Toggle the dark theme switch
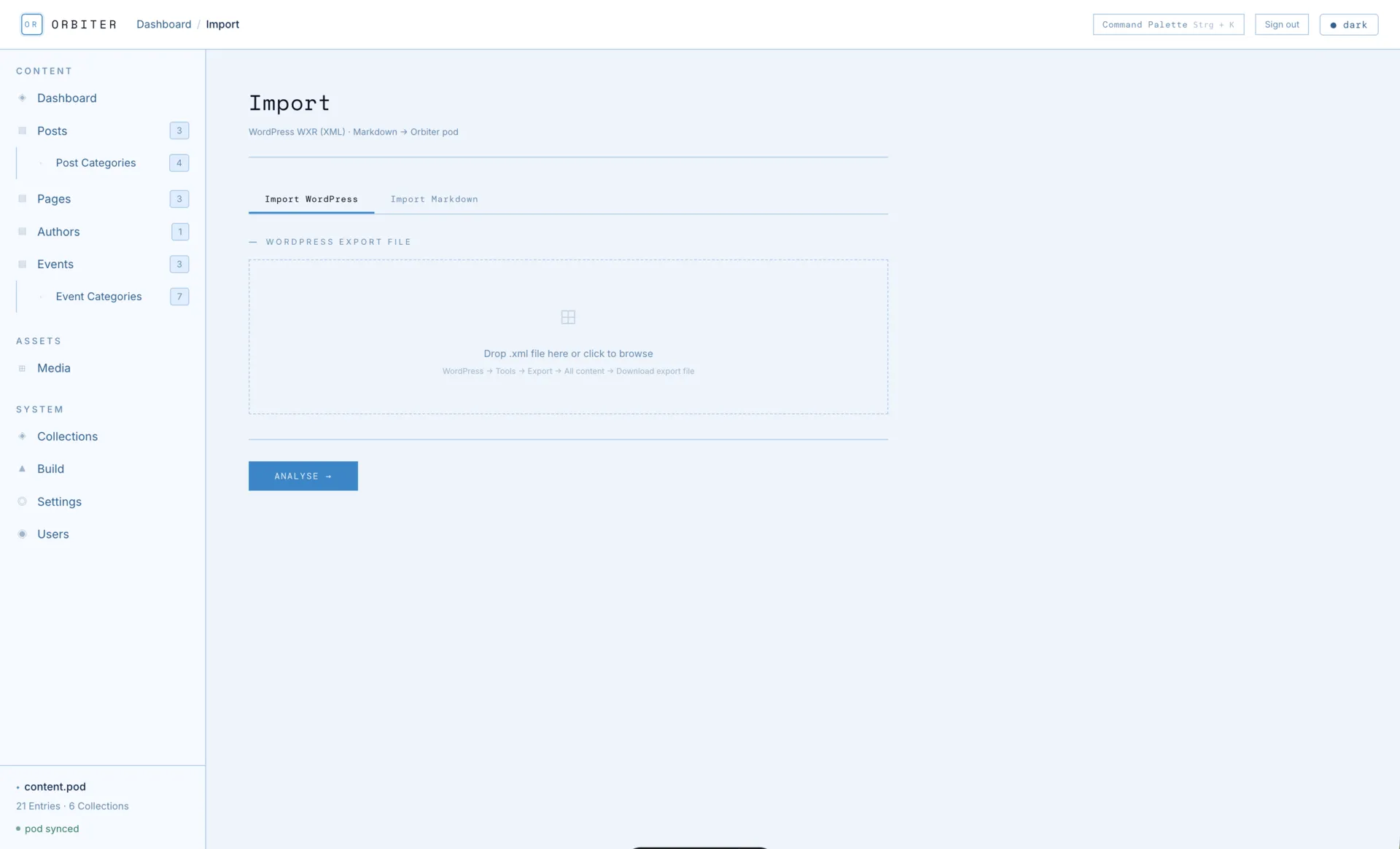1400x849 pixels. [1348, 24]
